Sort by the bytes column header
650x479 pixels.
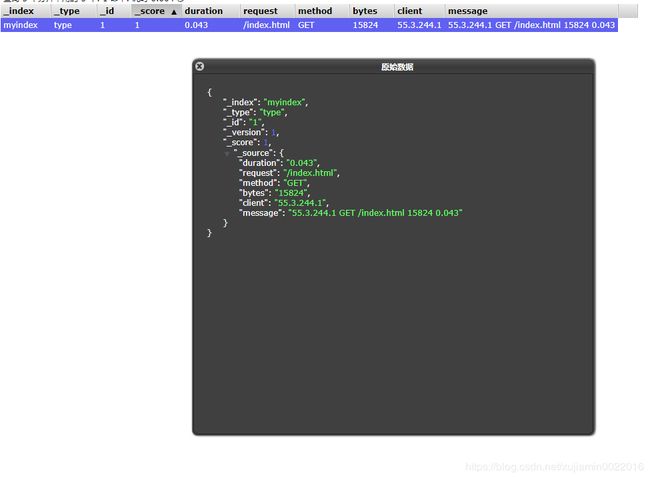pos(372,11)
